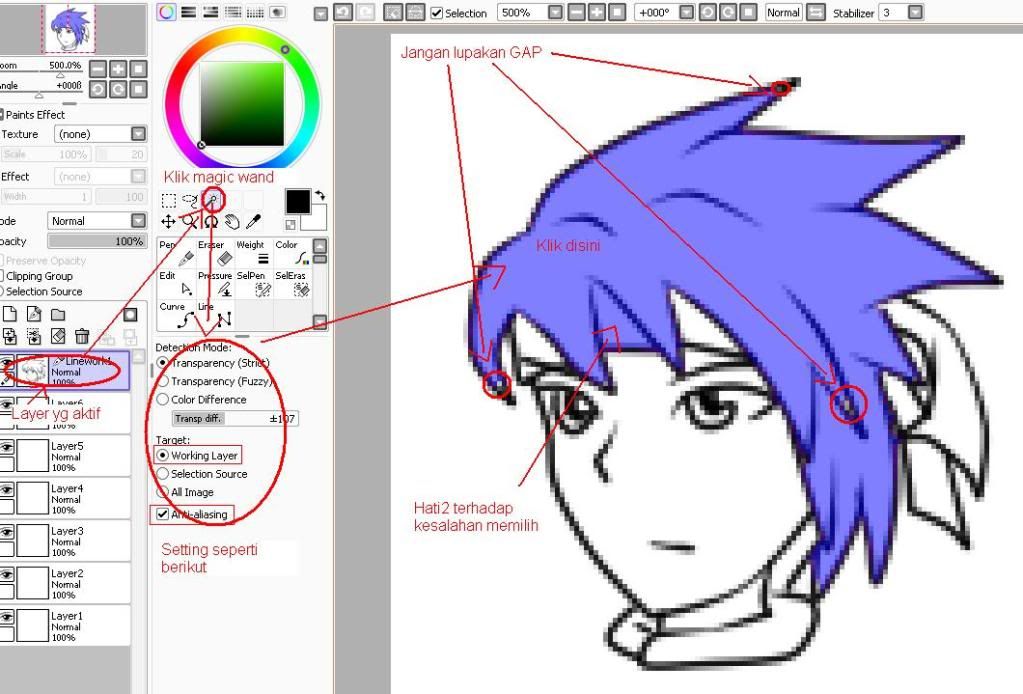Set target to All Image
Viewport: 1023px width, 694px height.
coord(164,492)
